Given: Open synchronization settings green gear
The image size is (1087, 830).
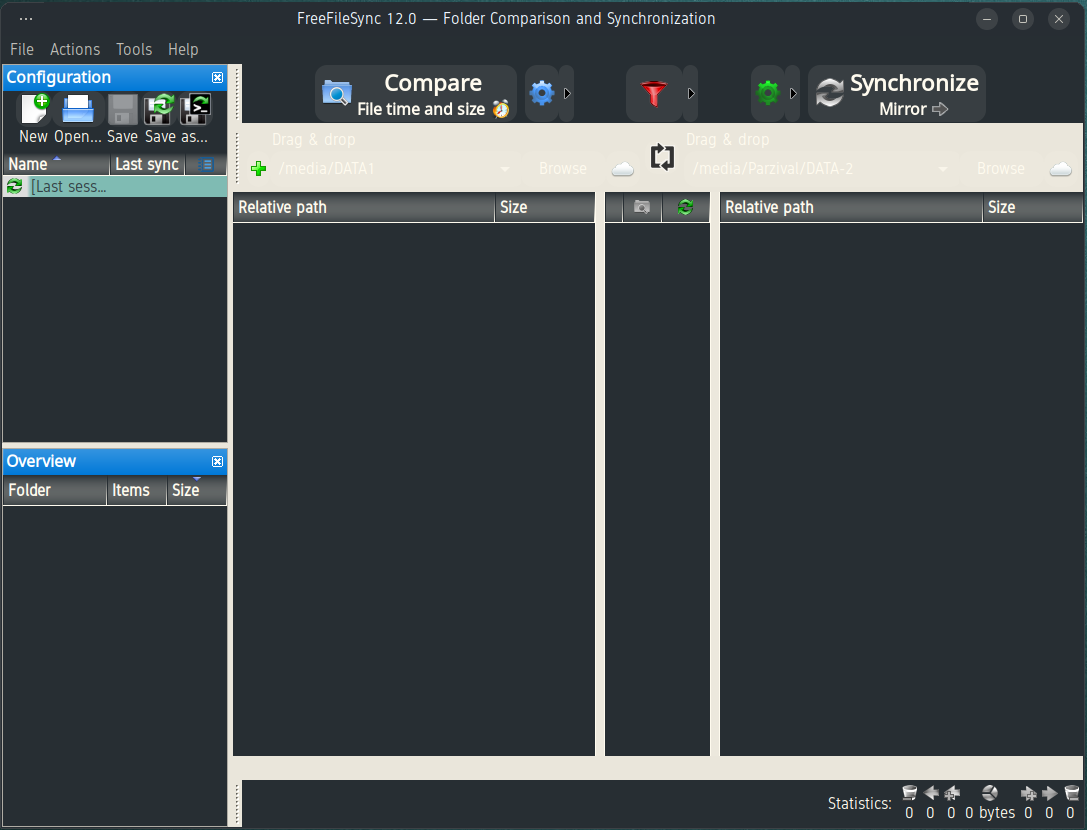Looking at the screenshot, I should tap(767, 94).
